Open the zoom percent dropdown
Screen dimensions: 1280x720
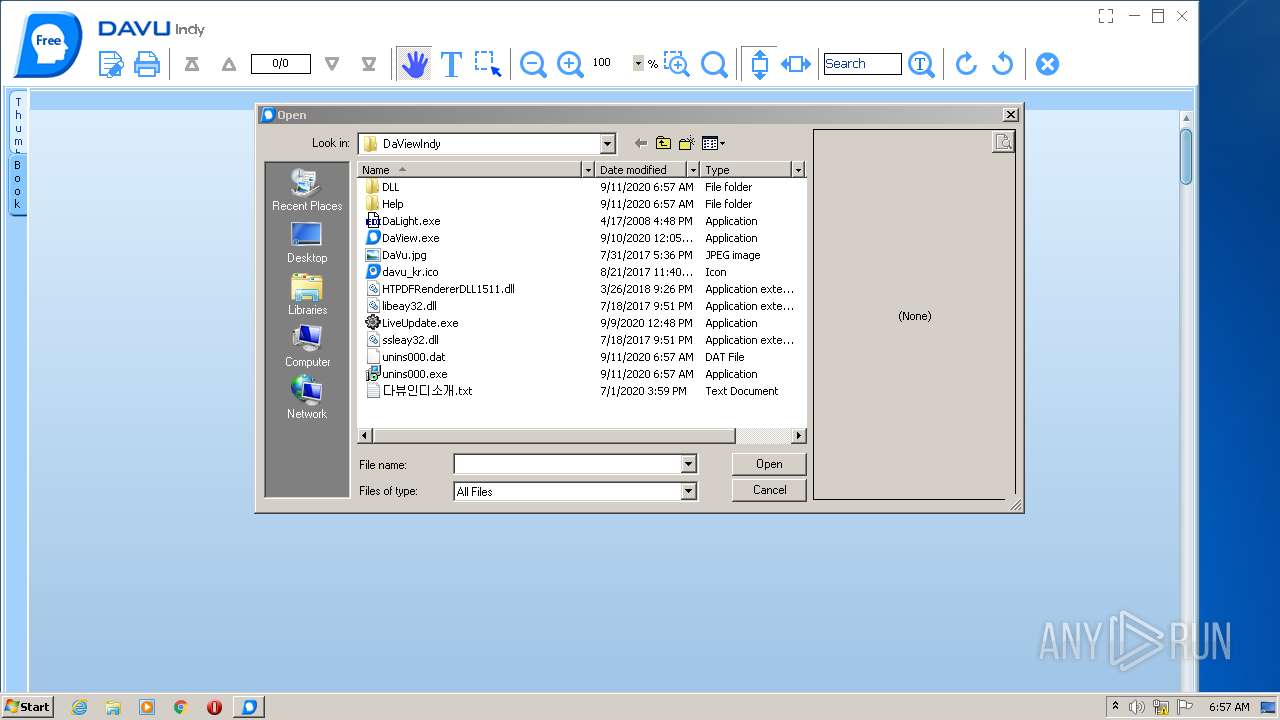click(638, 63)
